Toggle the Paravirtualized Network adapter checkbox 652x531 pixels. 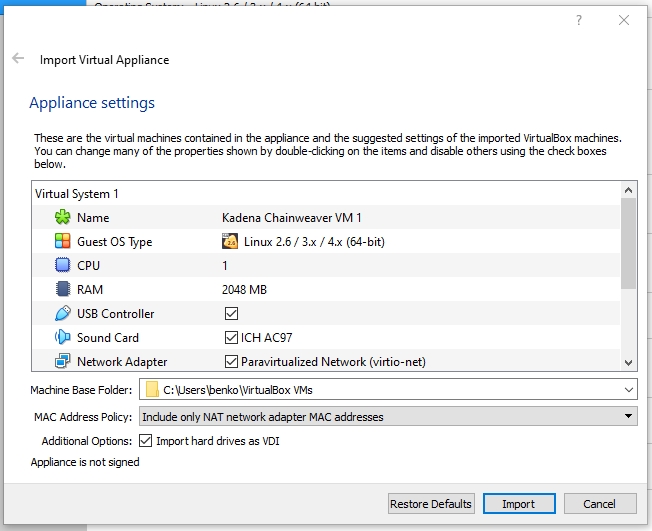pos(231,362)
